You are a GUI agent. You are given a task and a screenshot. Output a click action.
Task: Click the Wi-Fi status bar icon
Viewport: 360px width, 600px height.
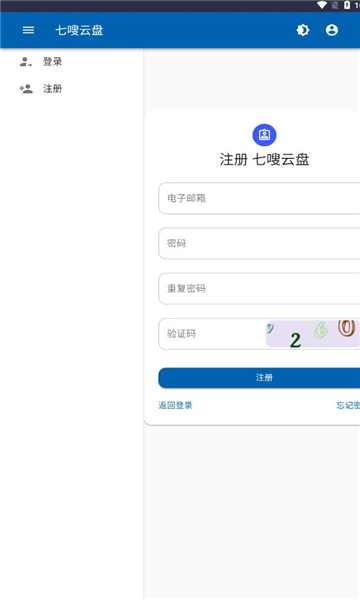click(322, 5)
